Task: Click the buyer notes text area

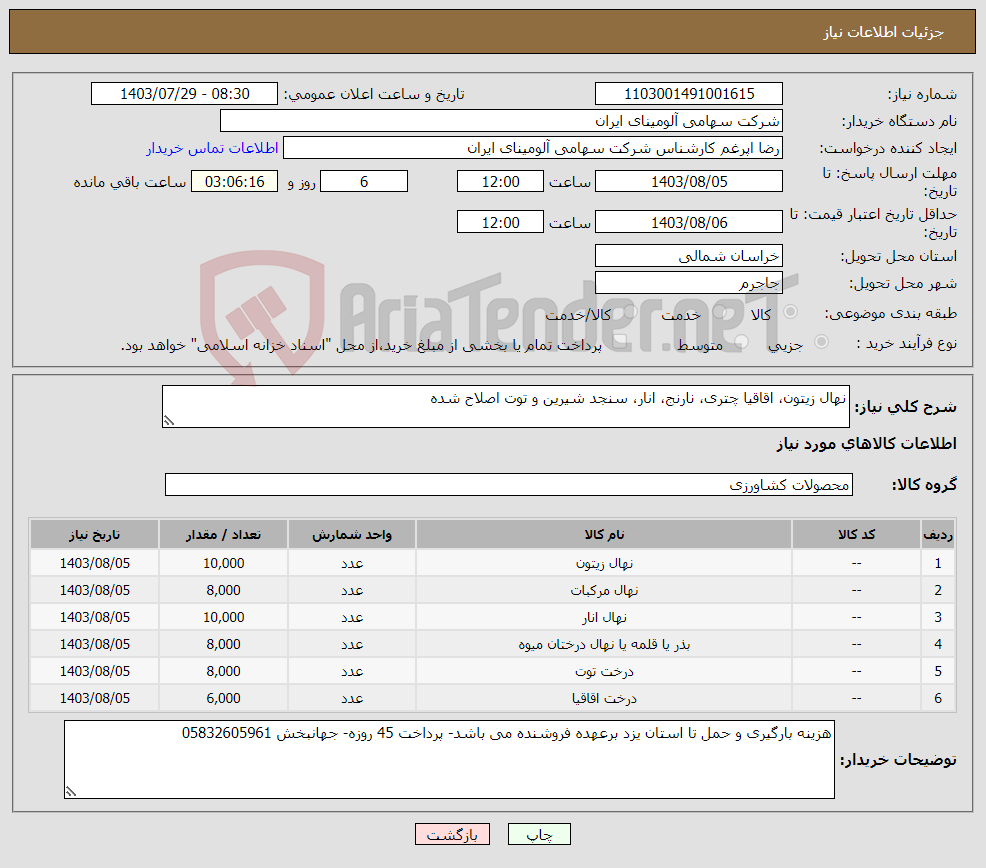Action: click(x=450, y=760)
